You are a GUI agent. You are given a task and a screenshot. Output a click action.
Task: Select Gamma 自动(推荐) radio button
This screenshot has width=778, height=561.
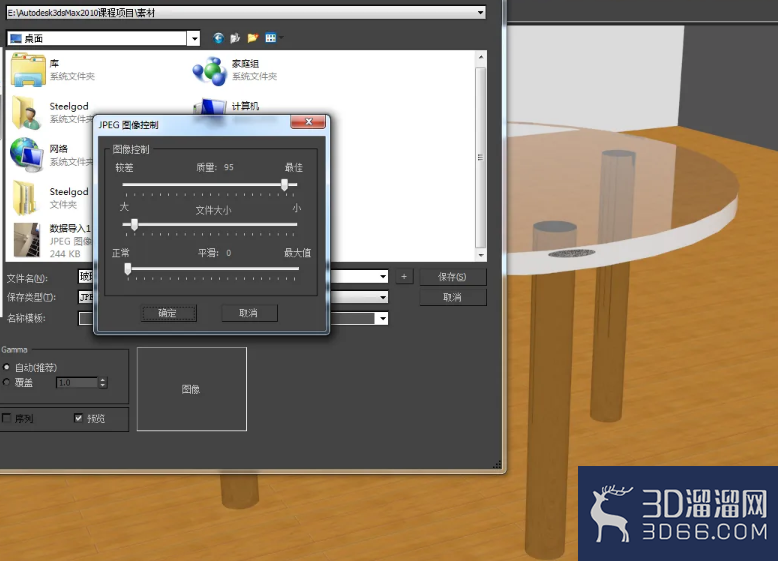6,368
